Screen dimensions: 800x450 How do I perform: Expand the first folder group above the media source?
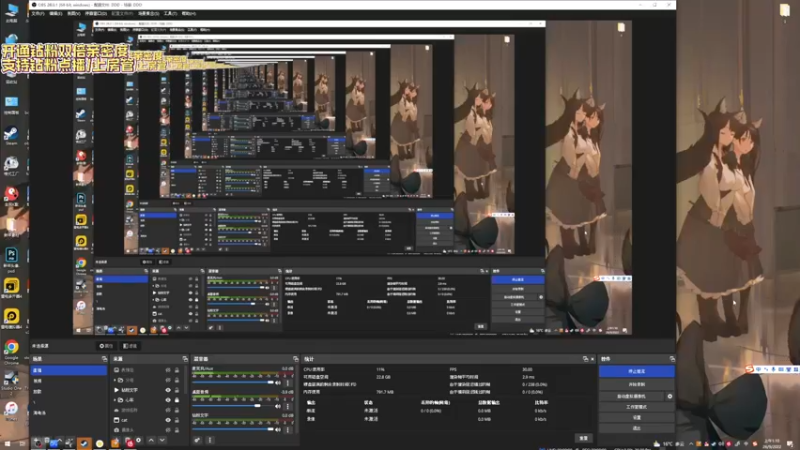pos(114,380)
